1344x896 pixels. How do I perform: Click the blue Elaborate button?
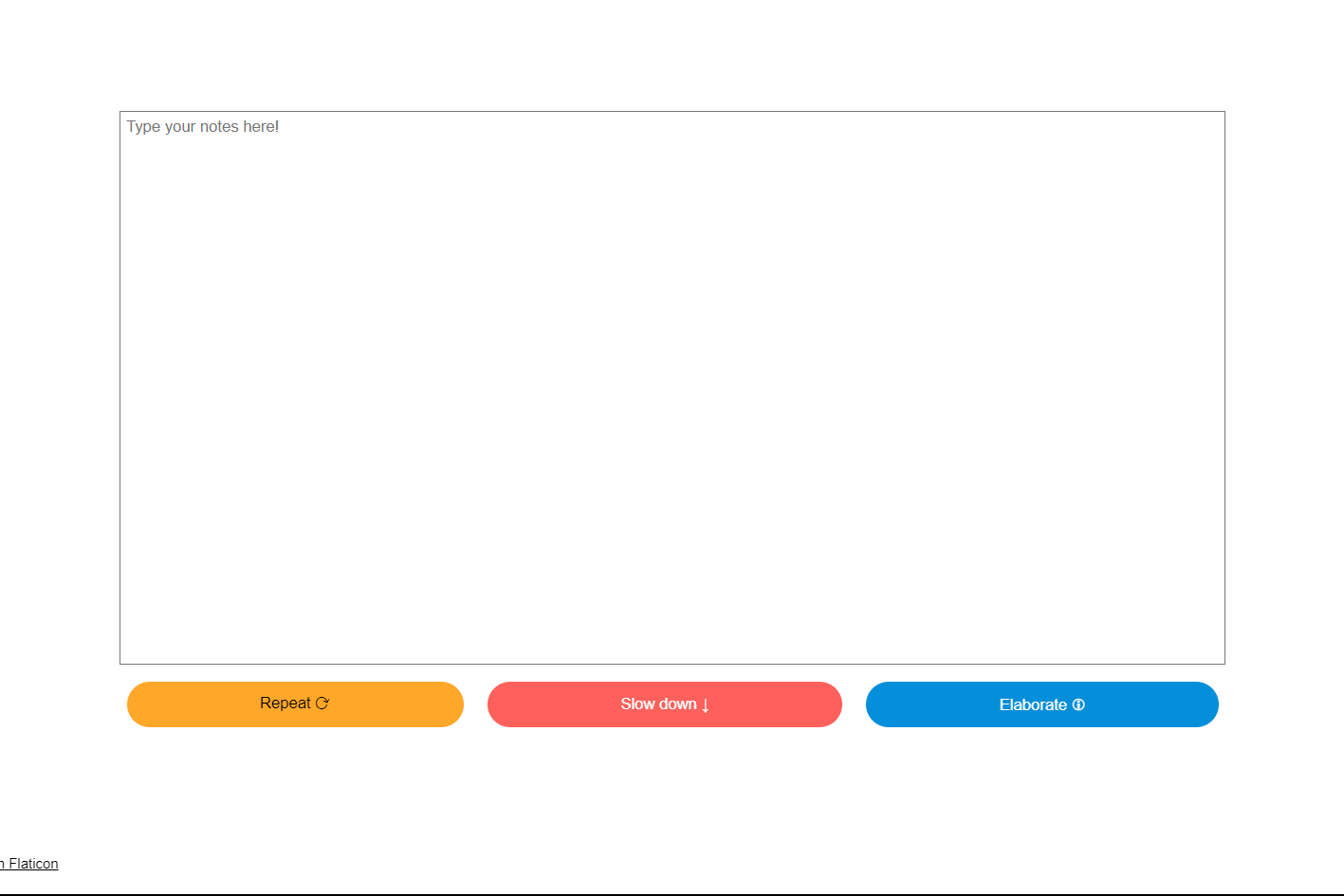(x=1042, y=704)
